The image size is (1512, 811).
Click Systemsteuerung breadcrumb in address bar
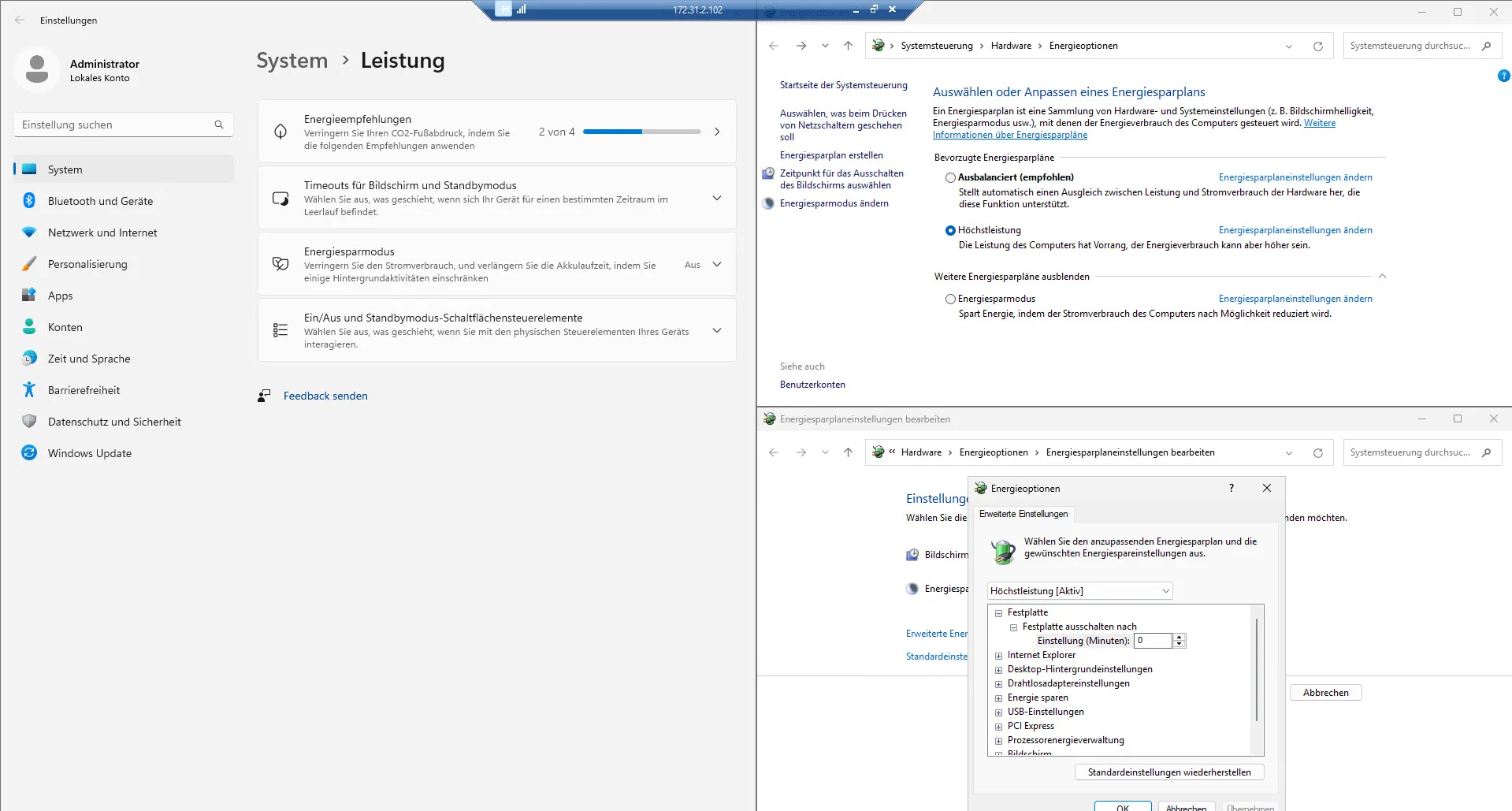(x=937, y=46)
